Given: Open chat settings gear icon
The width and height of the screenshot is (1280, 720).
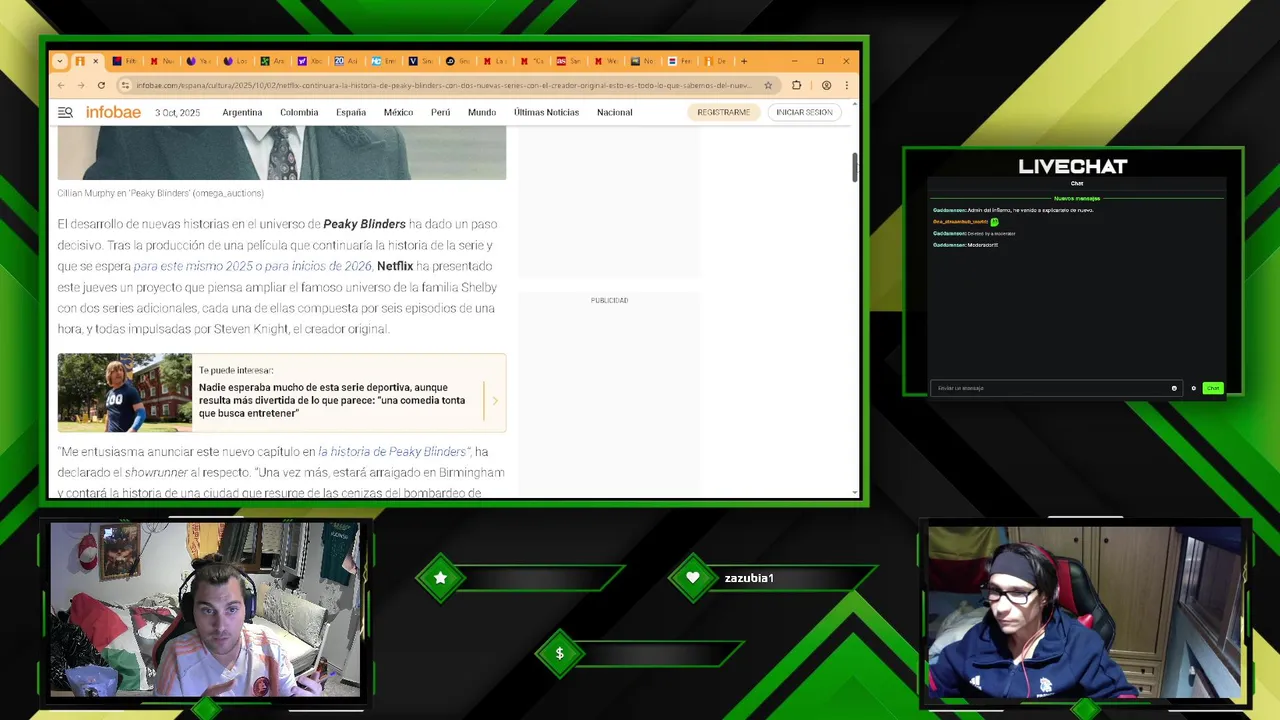Looking at the screenshot, I should point(1193,388).
